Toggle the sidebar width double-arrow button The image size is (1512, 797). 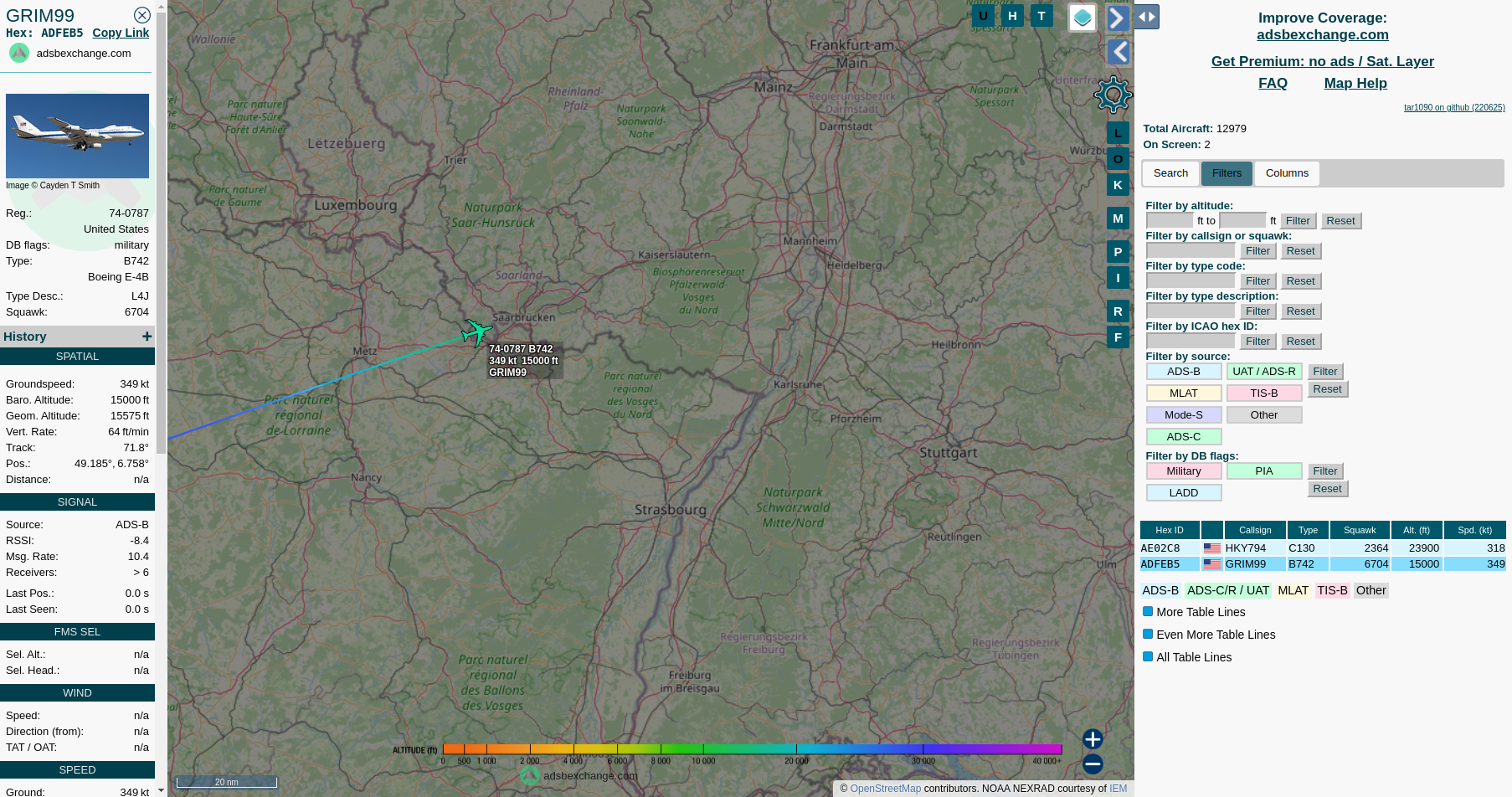click(1147, 17)
